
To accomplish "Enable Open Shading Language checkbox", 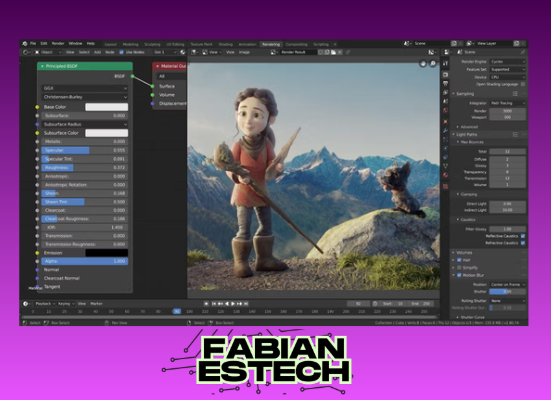I will coord(523,84).
